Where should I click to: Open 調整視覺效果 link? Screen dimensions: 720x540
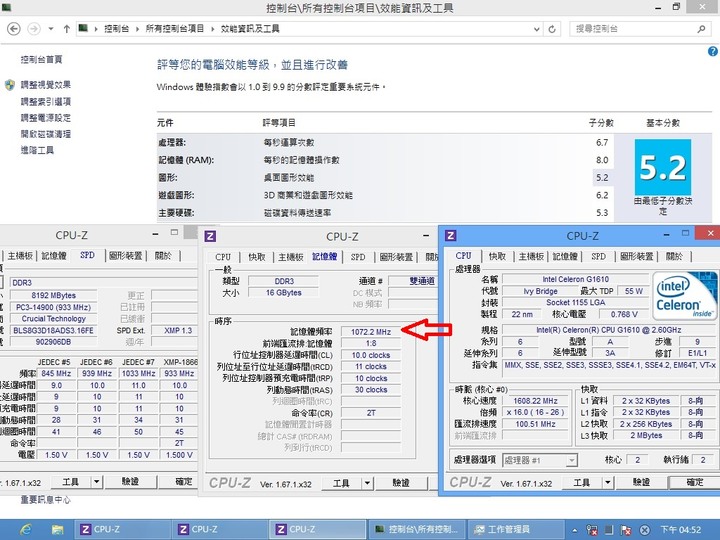(x=45, y=85)
